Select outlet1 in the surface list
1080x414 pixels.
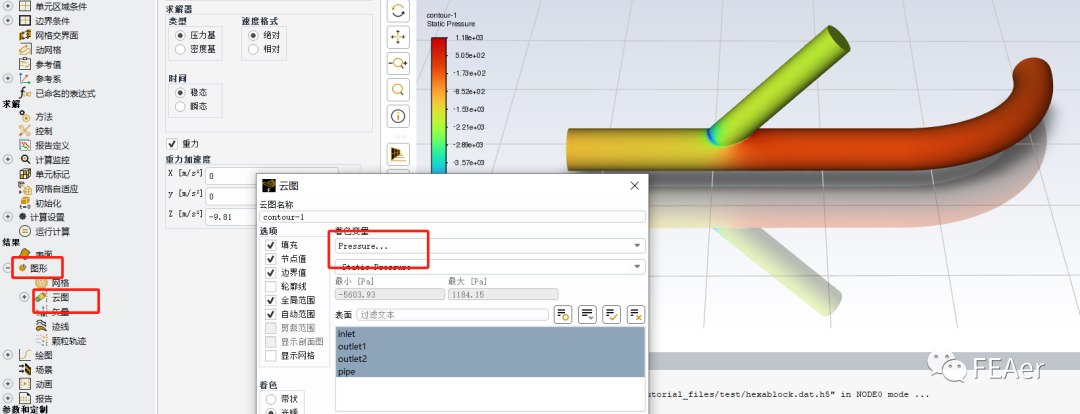pyautogui.click(x=352, y=346)
